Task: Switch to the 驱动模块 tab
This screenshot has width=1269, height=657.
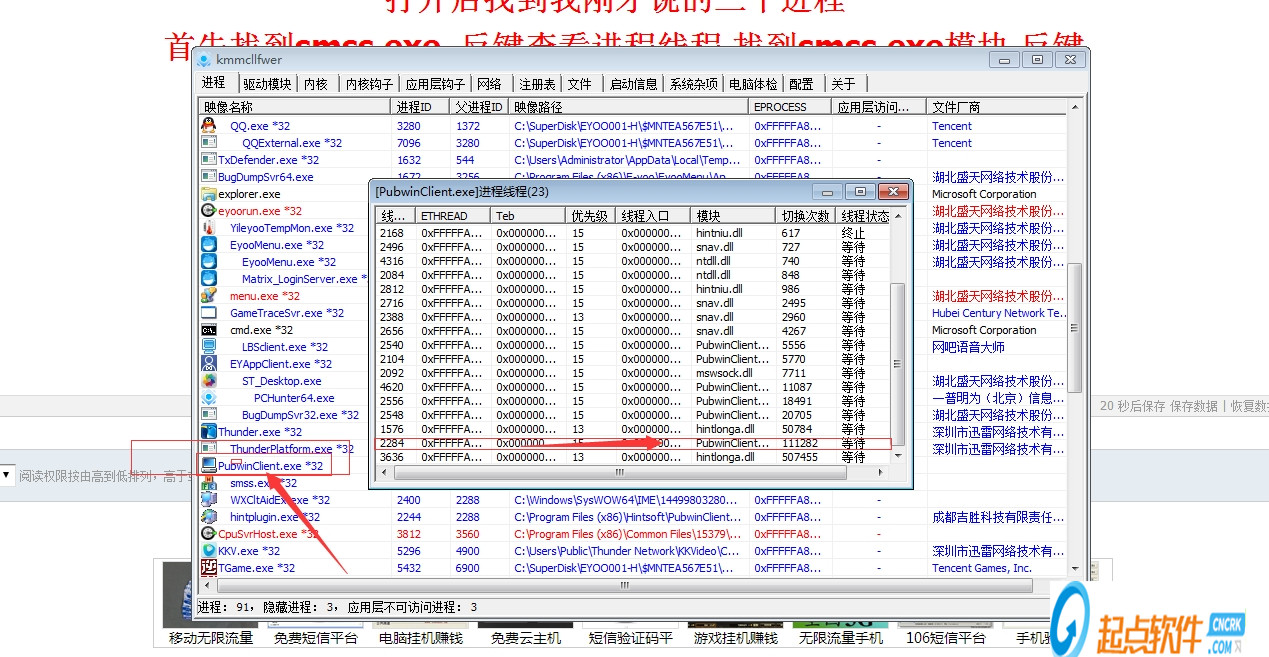Action: click(x=268, y=84)
